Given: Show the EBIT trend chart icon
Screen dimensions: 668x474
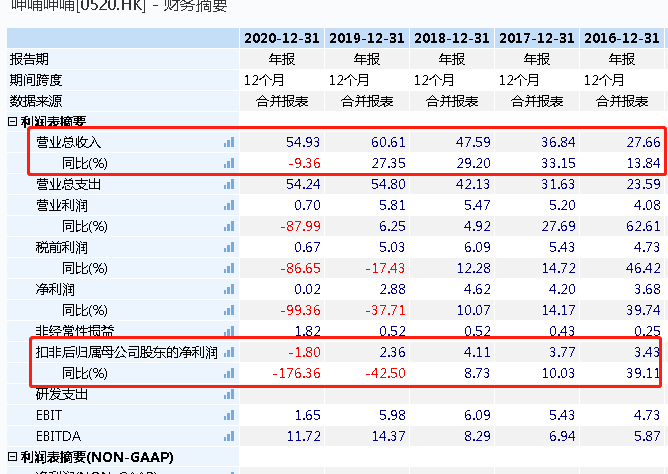Looking at the screenshot, I should pos(229,415).
